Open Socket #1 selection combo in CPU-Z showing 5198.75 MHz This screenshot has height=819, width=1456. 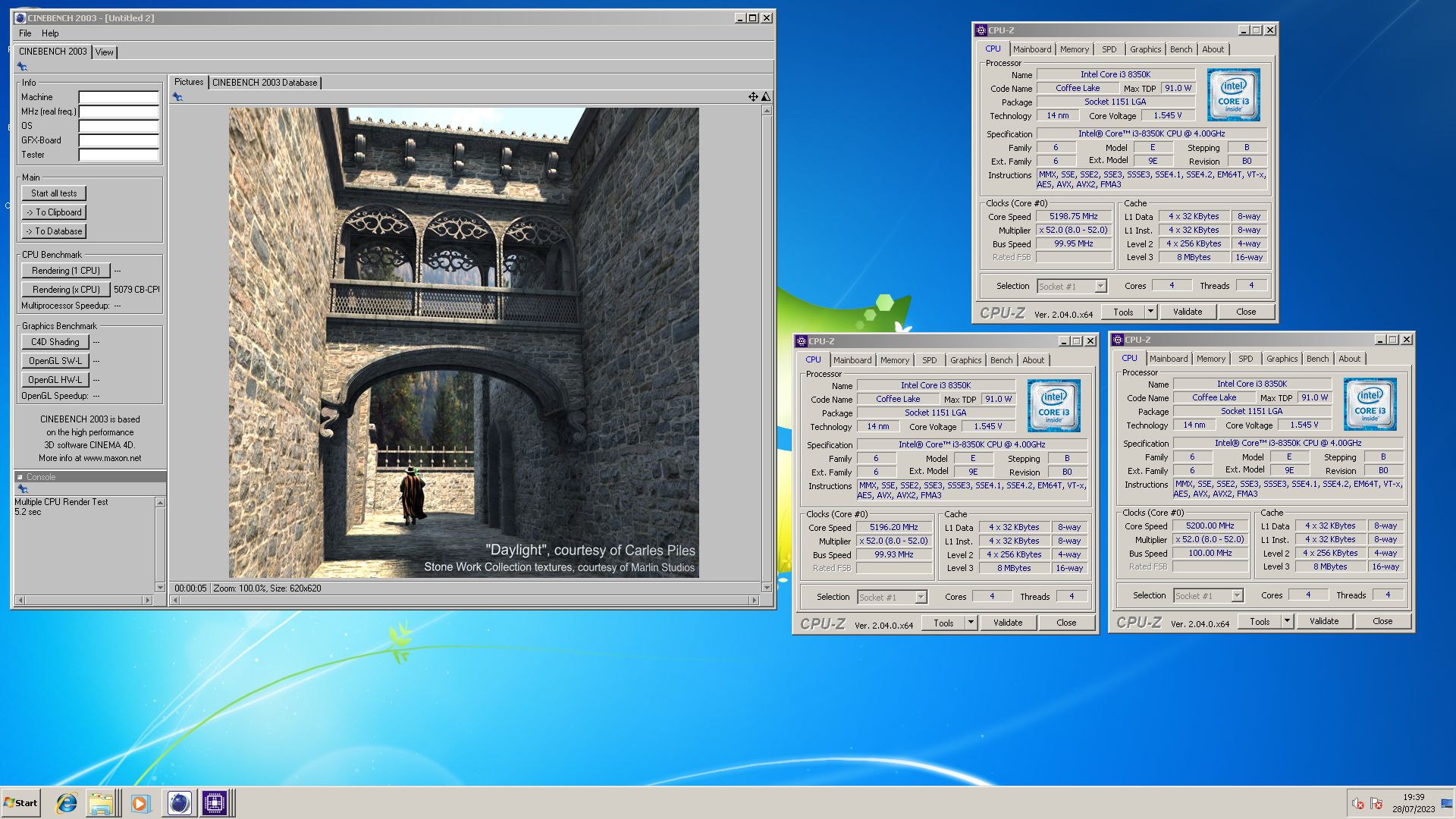pos(1072,287)
